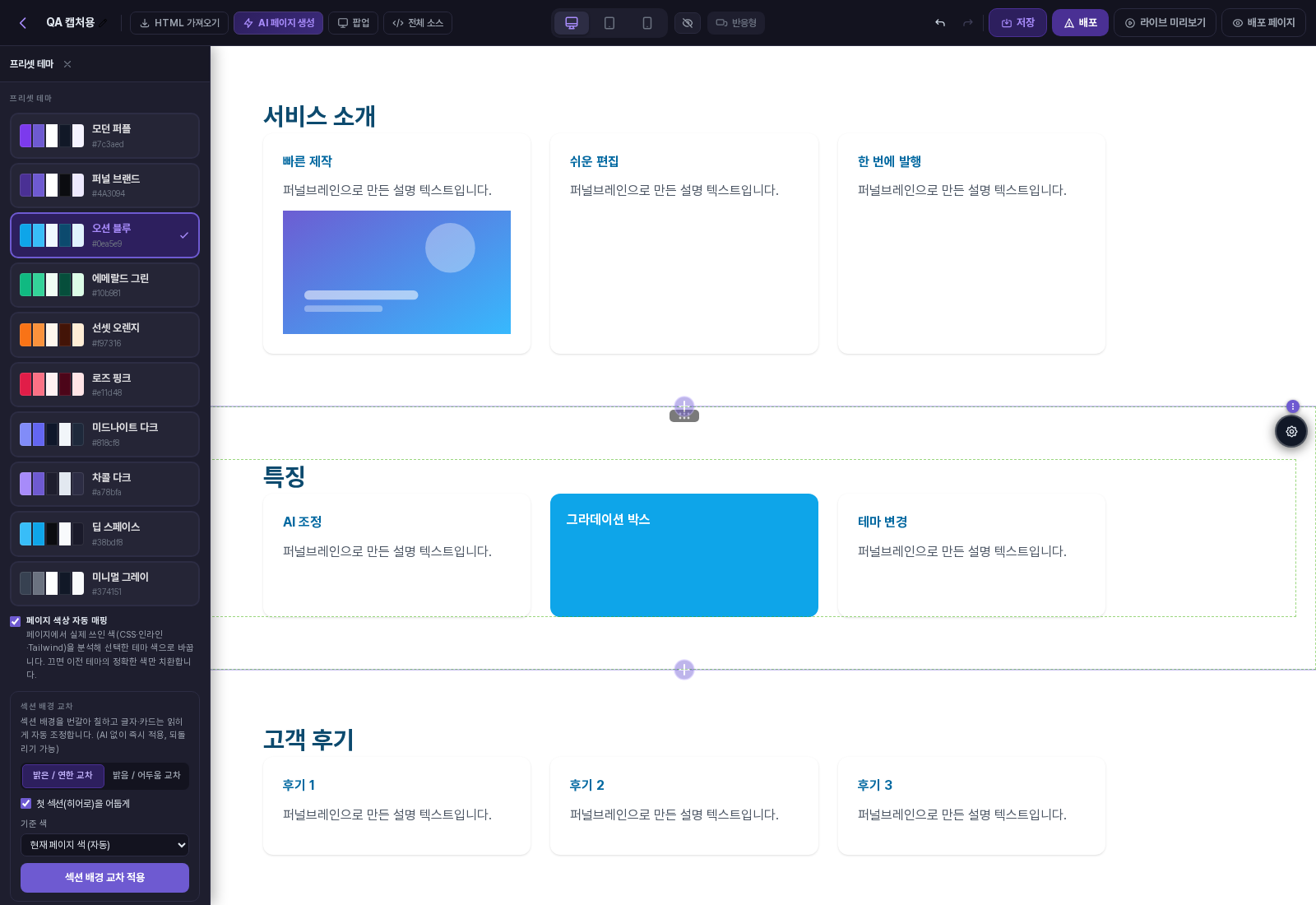Open the purple section options dots
This screenshot has width=1316, height=905.
coord(1293,406)
